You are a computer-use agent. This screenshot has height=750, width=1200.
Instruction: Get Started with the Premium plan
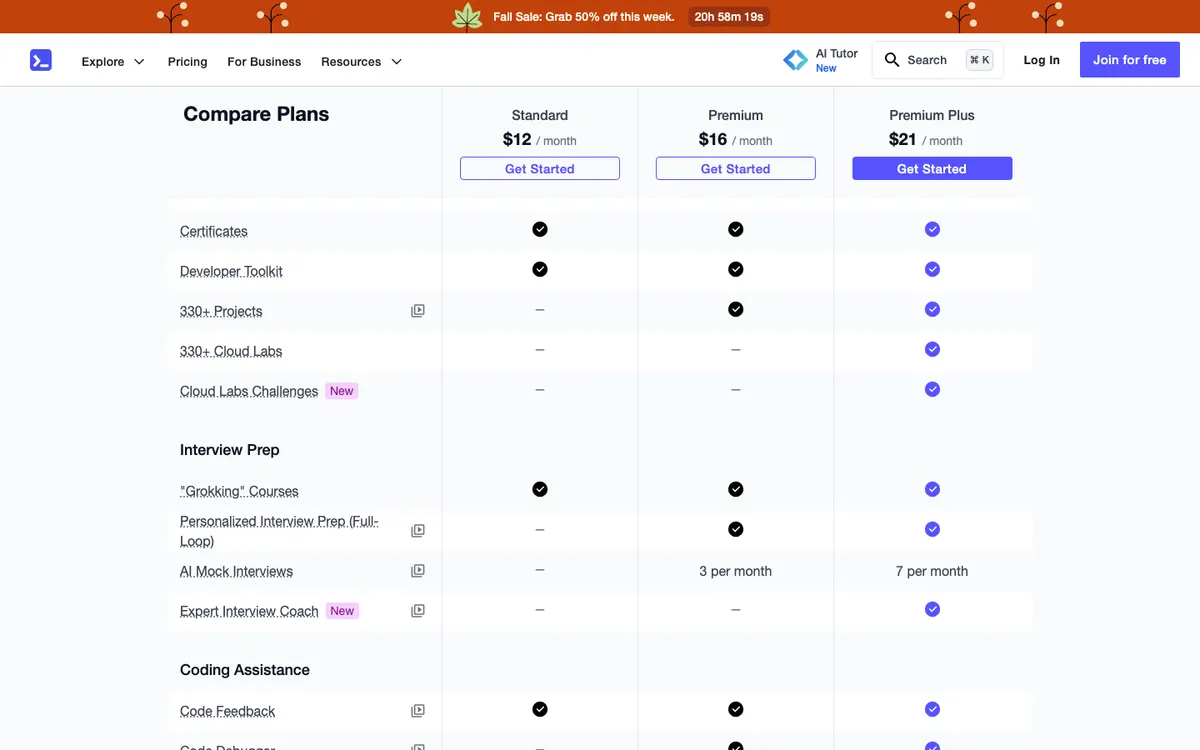[x=736, y=169]
